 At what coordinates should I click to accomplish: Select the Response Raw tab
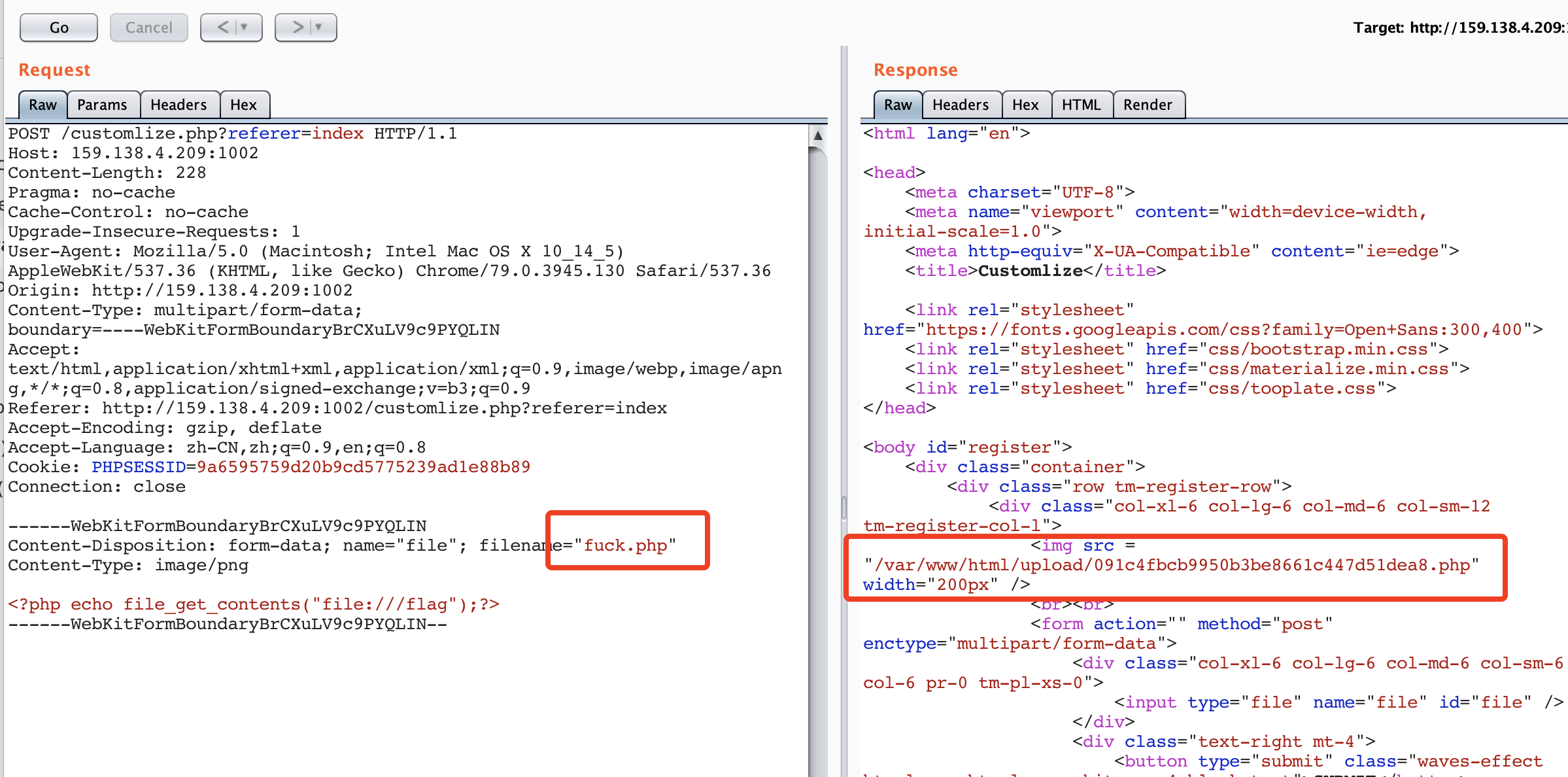pos(898,105)
